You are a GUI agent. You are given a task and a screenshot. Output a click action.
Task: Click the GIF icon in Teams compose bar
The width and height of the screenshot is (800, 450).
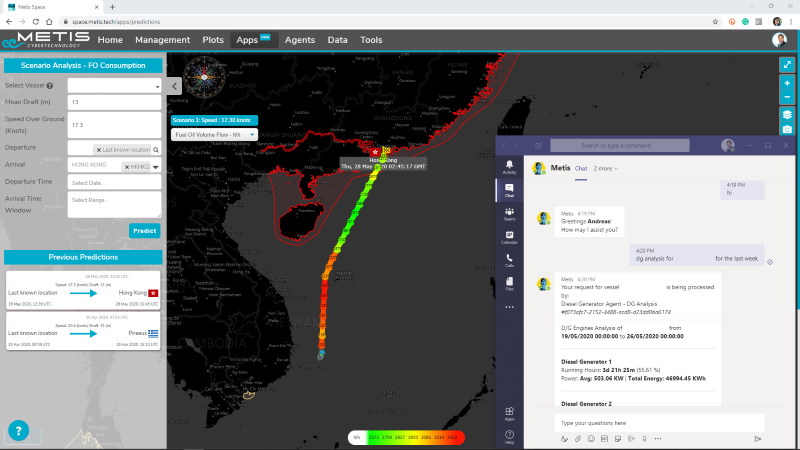coord(604,439)
